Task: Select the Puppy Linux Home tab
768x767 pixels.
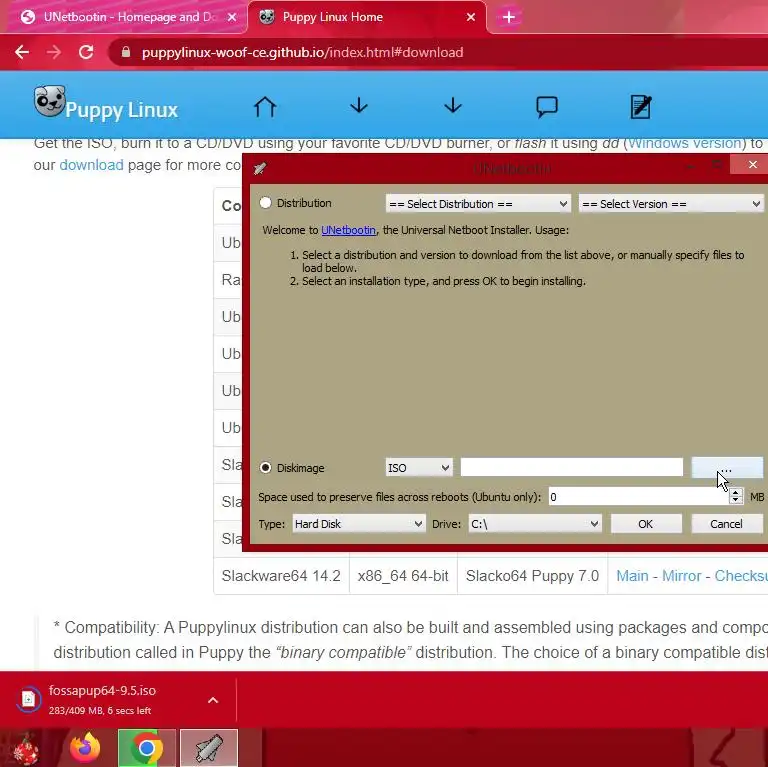Action: tap(367, 17)
